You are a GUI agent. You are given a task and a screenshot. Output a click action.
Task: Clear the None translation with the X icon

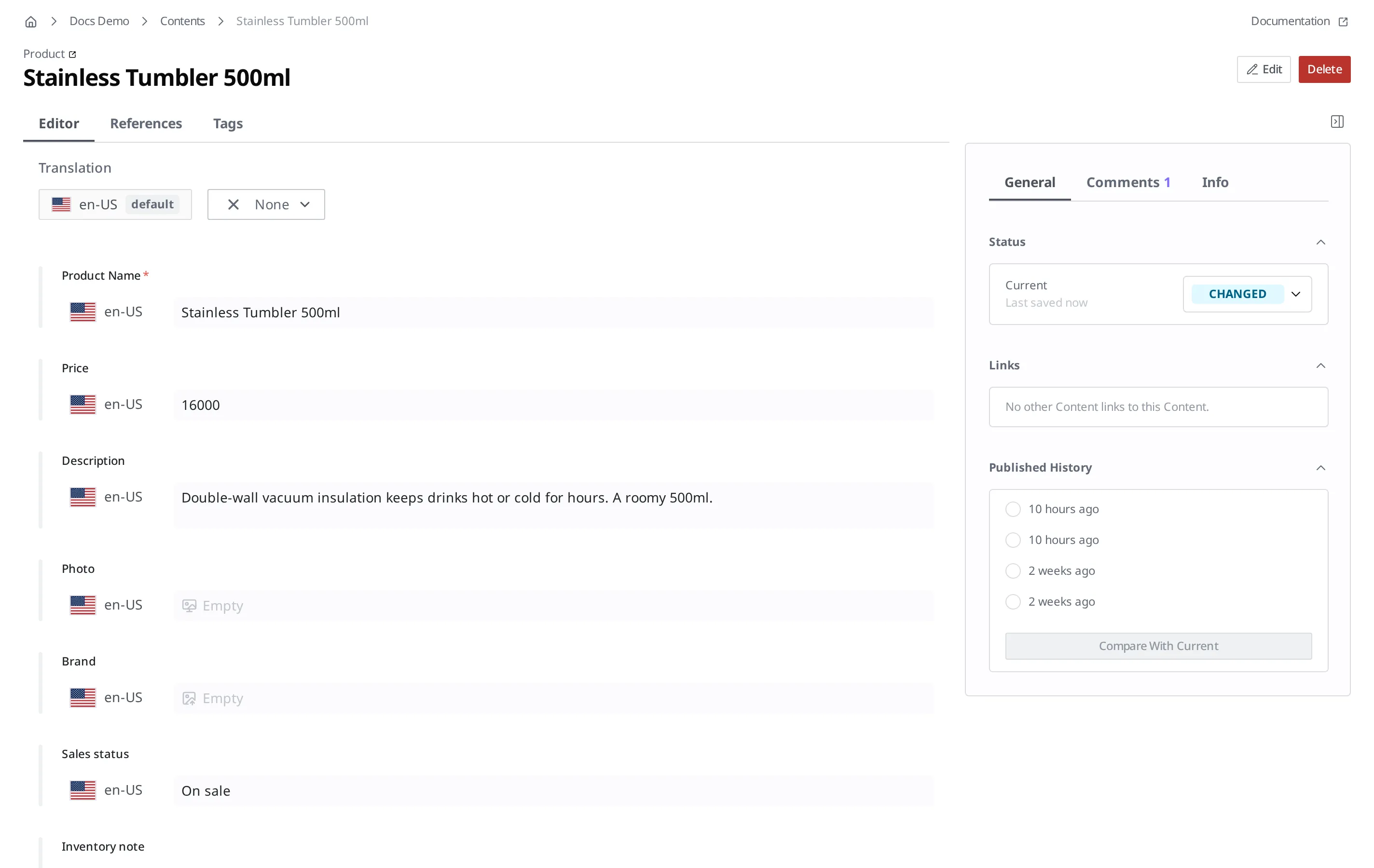[x=233, y=204]
